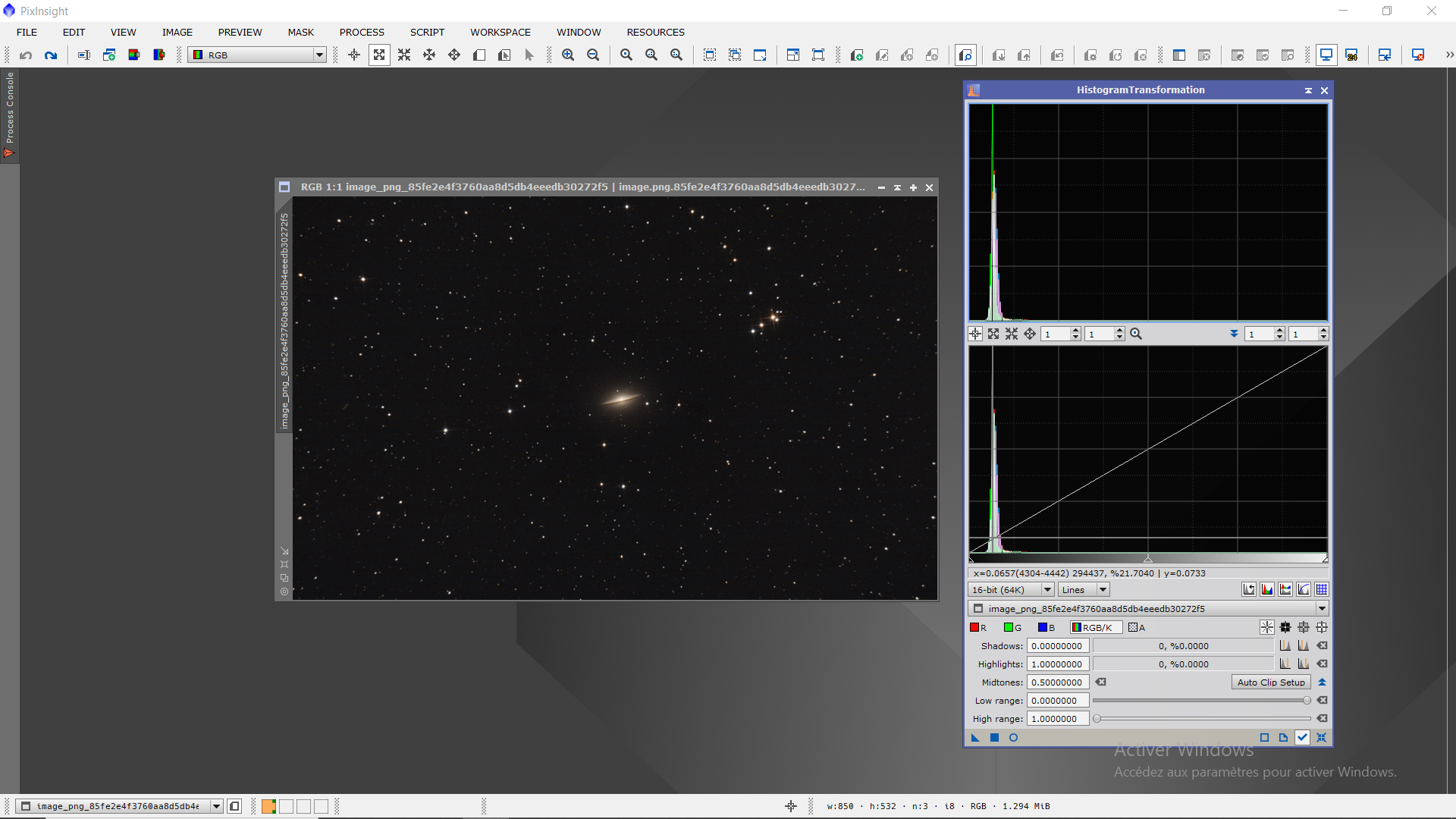
Task: Open the PROCESS menu
Action: coord(362,32)
